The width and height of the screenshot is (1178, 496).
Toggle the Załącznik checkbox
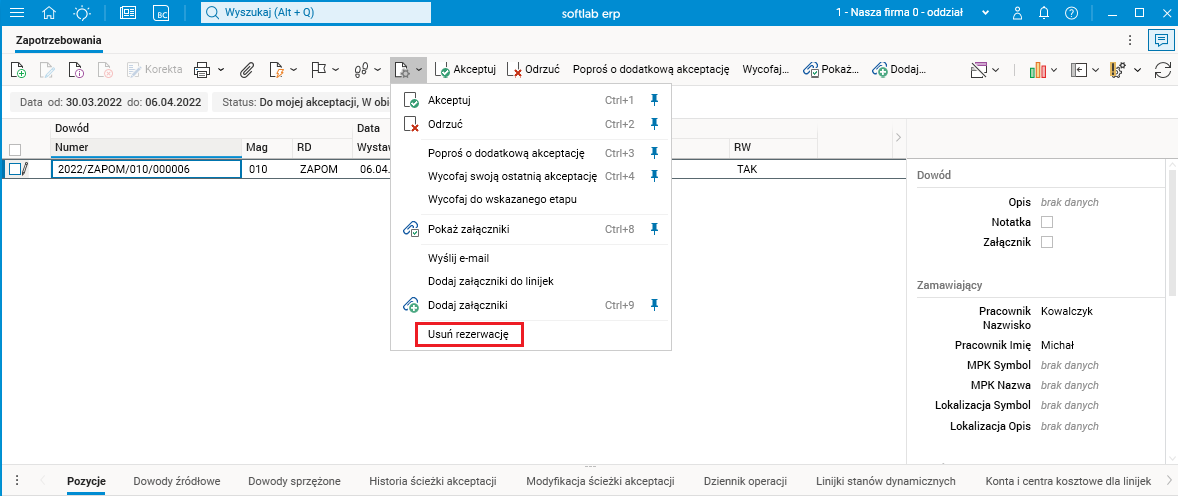pos(1047,242)
